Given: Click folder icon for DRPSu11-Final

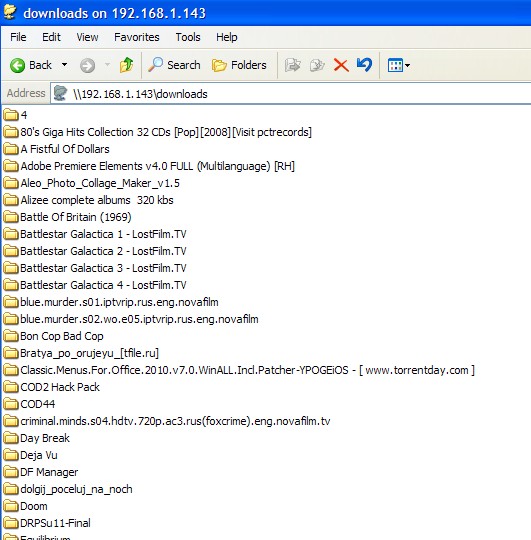Looking at the screenshot, I should coord(11,523).
